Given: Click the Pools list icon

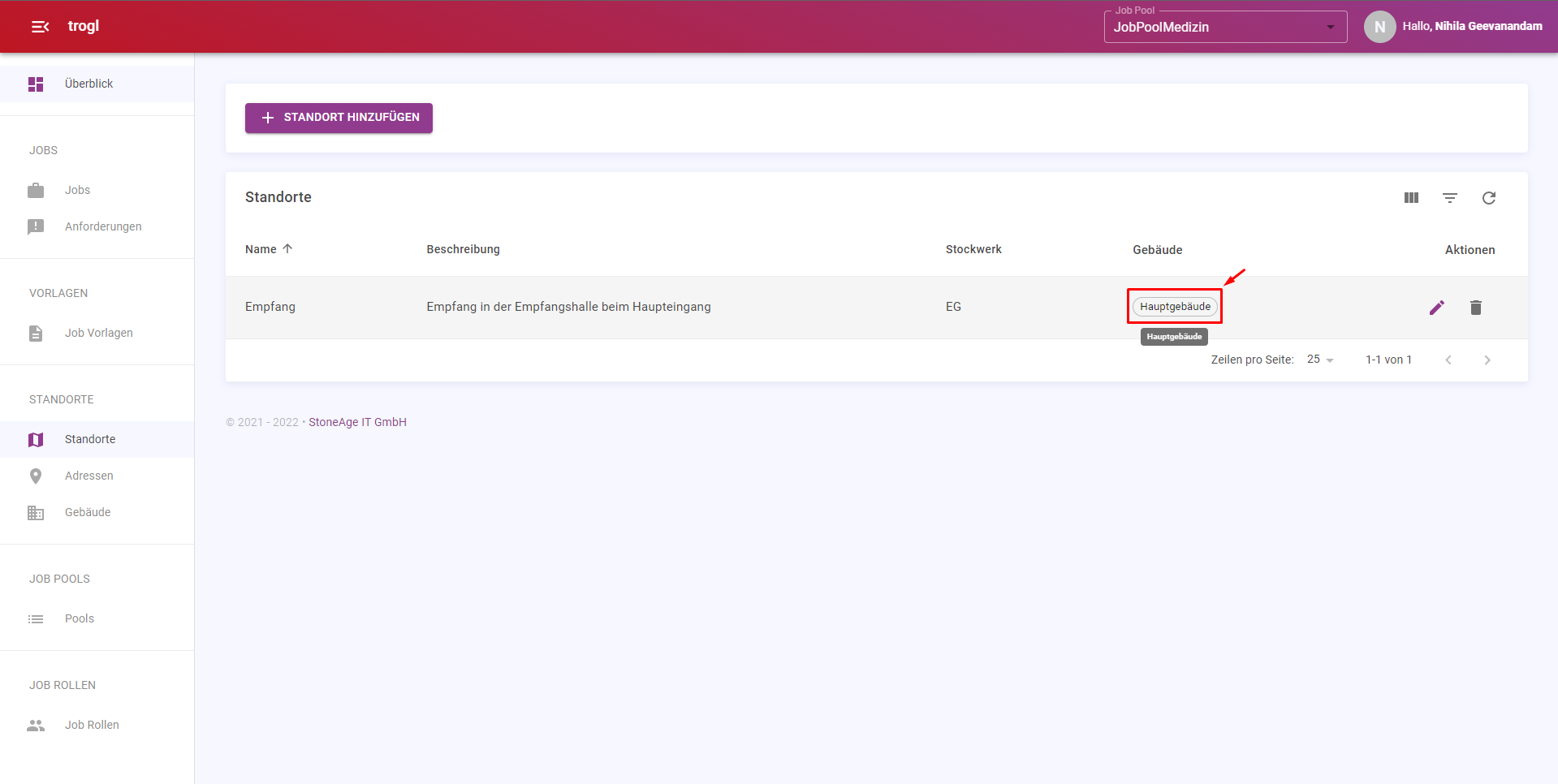Looking at the screenshot, I should tap(36, 619).
